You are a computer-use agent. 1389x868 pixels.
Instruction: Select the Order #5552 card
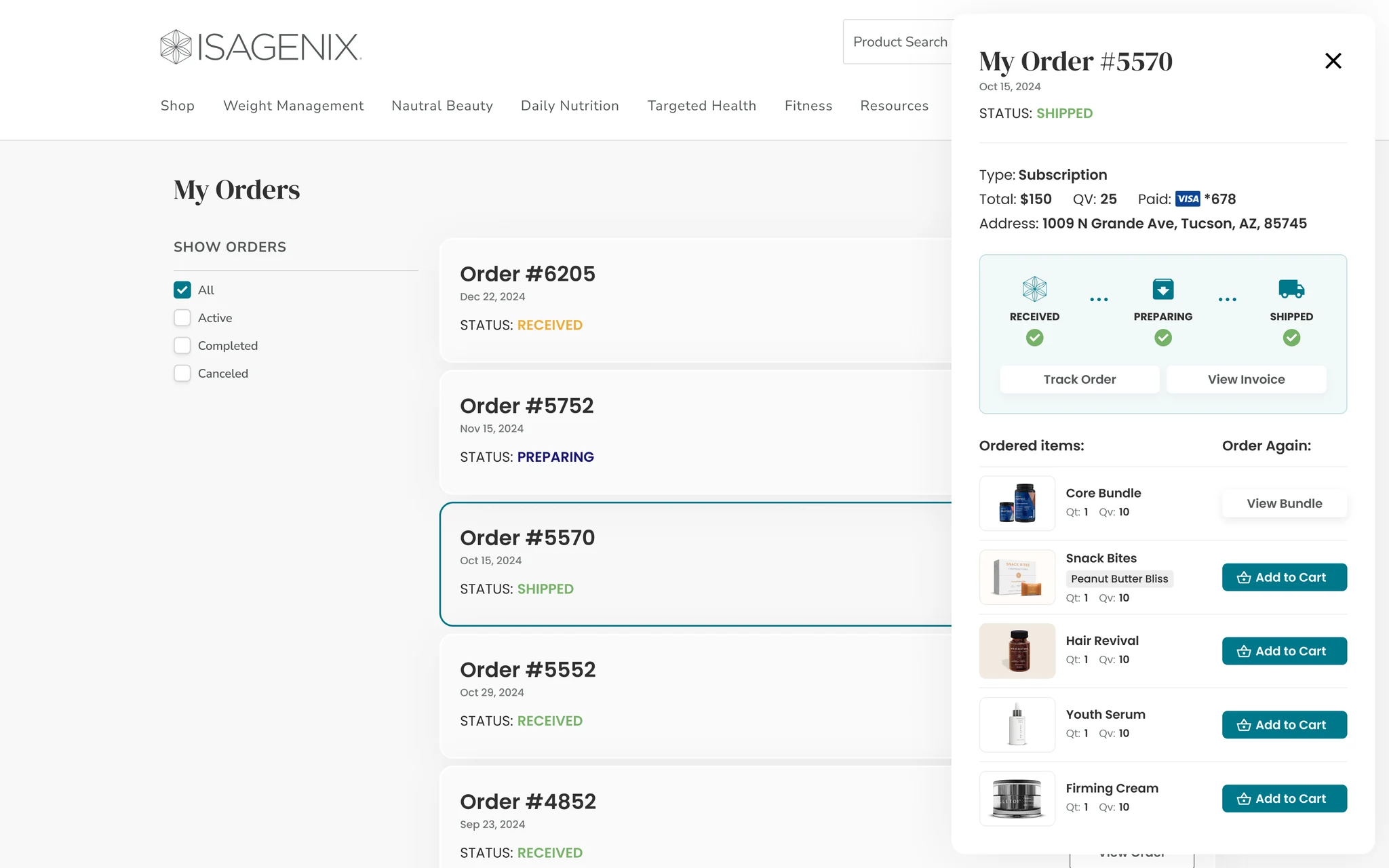[x=696, y=696]
